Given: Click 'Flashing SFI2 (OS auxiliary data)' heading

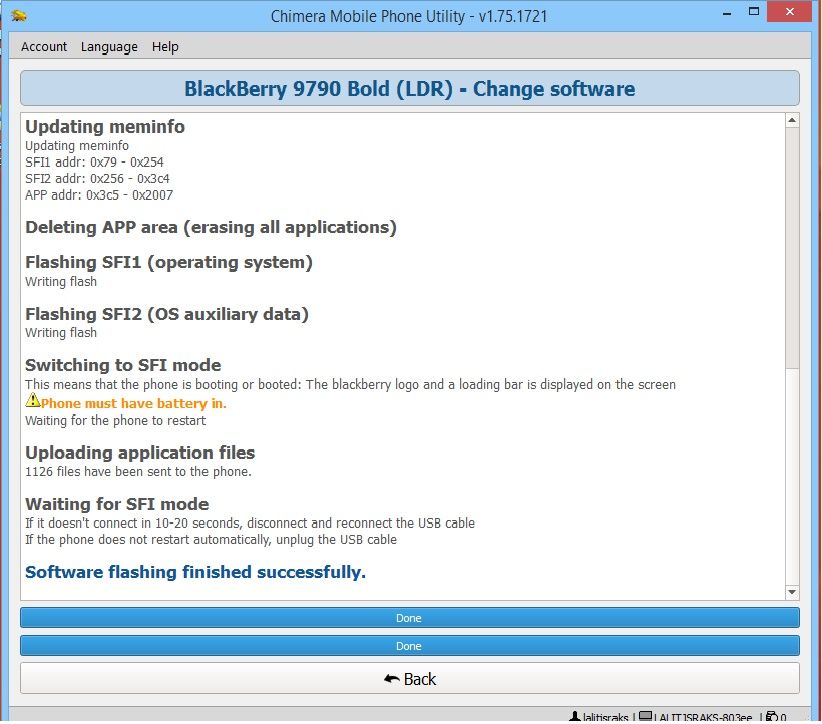Looking at the screenshot, I should pyautogui.click(x=167, y=314).
